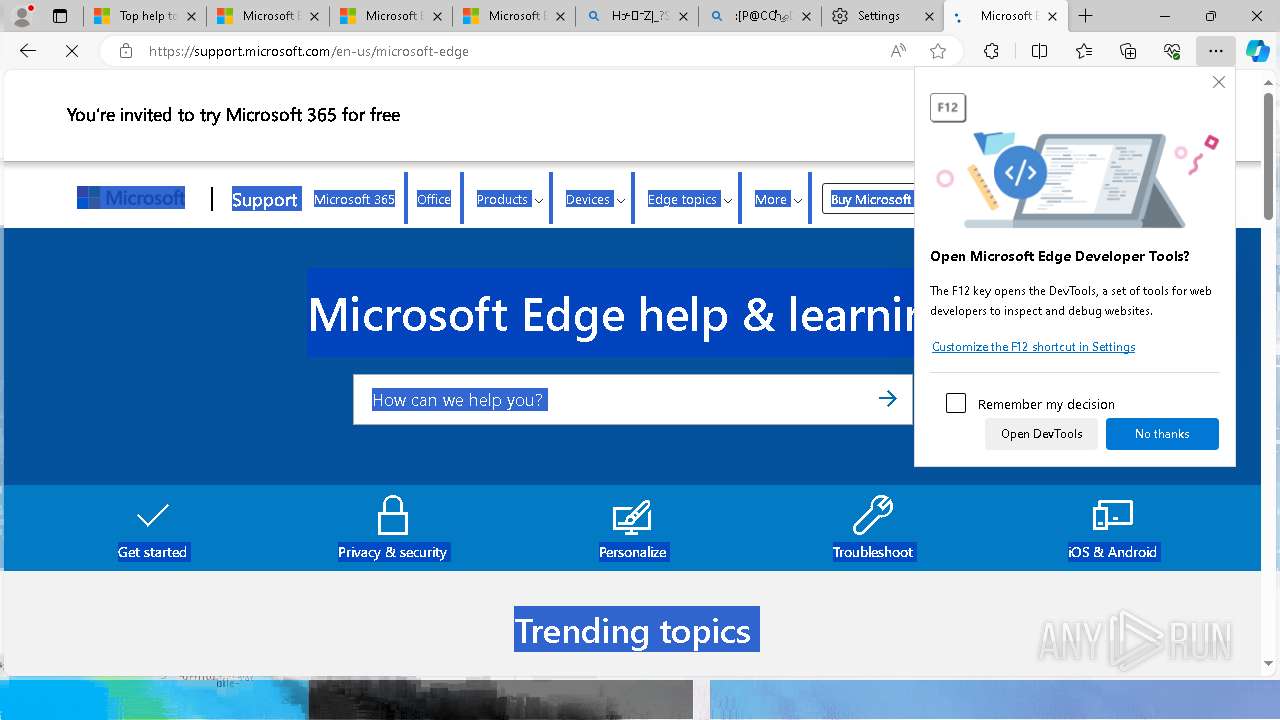
Task: Open the Collections icon
Action: [1128, 51]
